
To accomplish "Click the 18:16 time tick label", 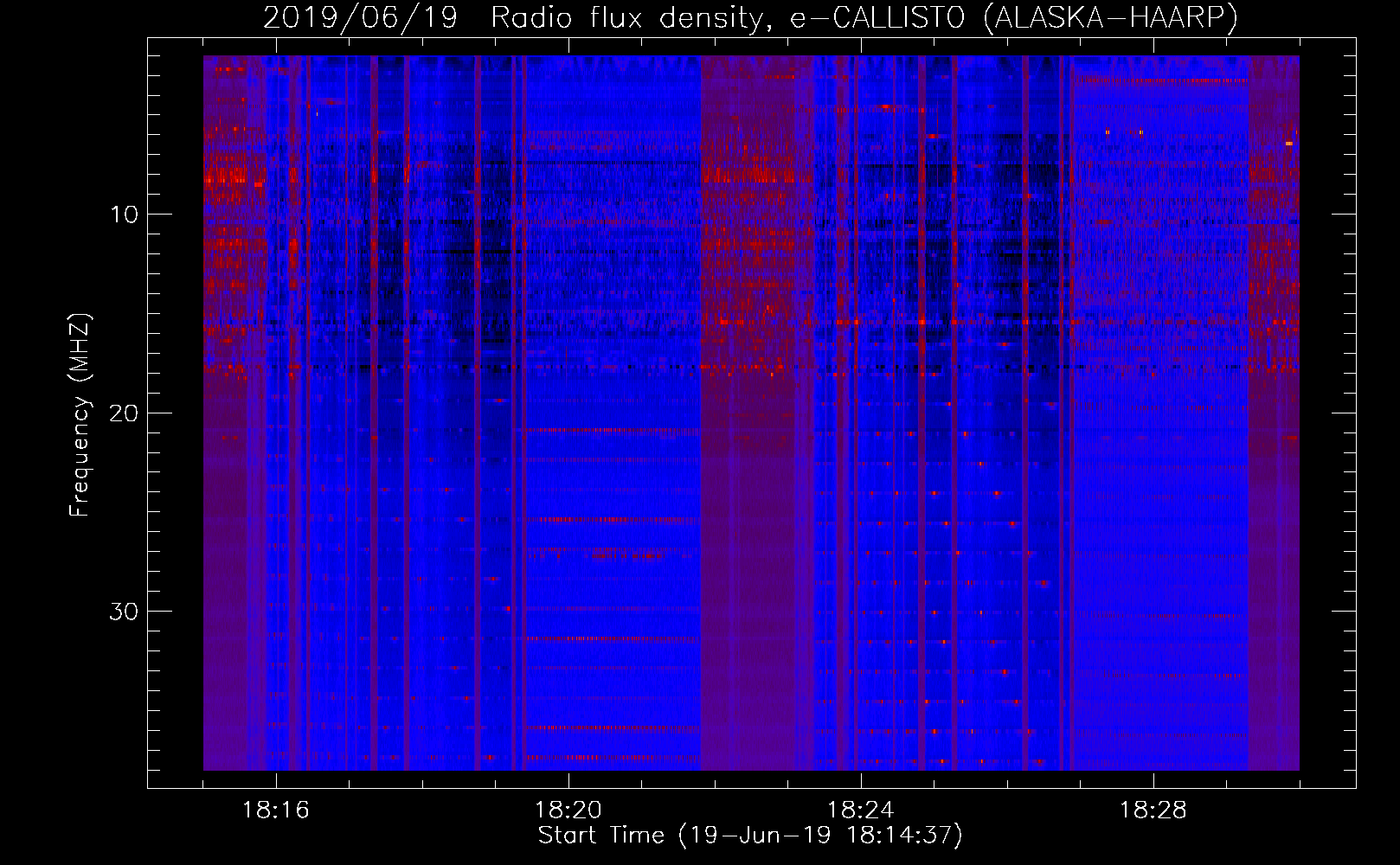I will (276, 811).
